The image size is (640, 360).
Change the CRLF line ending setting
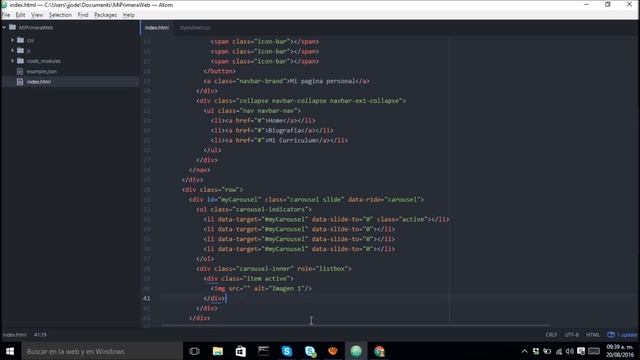(x=551, y=335)
